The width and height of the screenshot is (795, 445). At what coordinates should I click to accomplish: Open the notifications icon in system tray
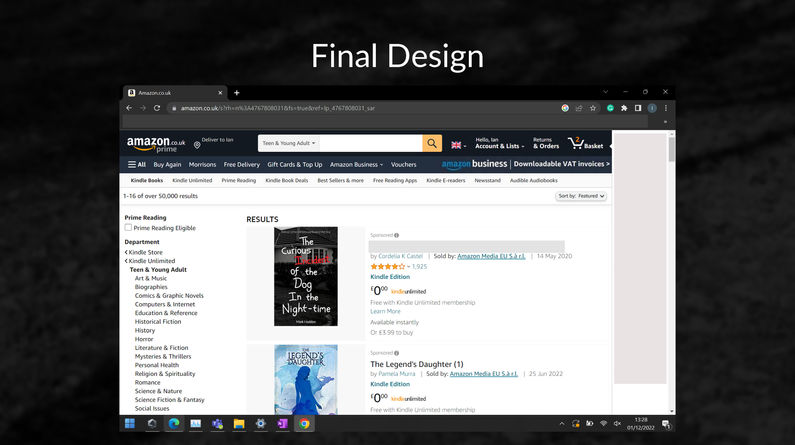pyautogui.click(x=666, y=424)
